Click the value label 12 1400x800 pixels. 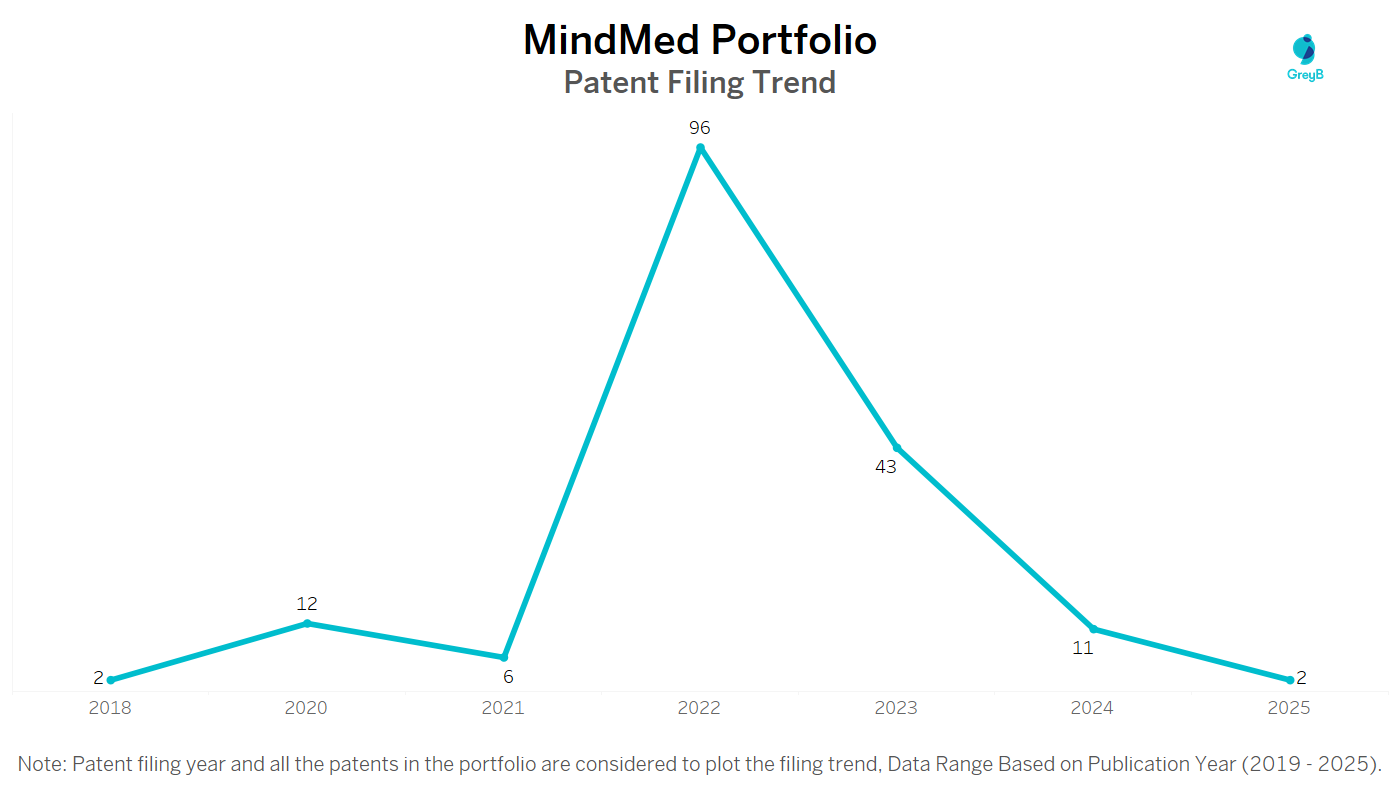point(307,604)
